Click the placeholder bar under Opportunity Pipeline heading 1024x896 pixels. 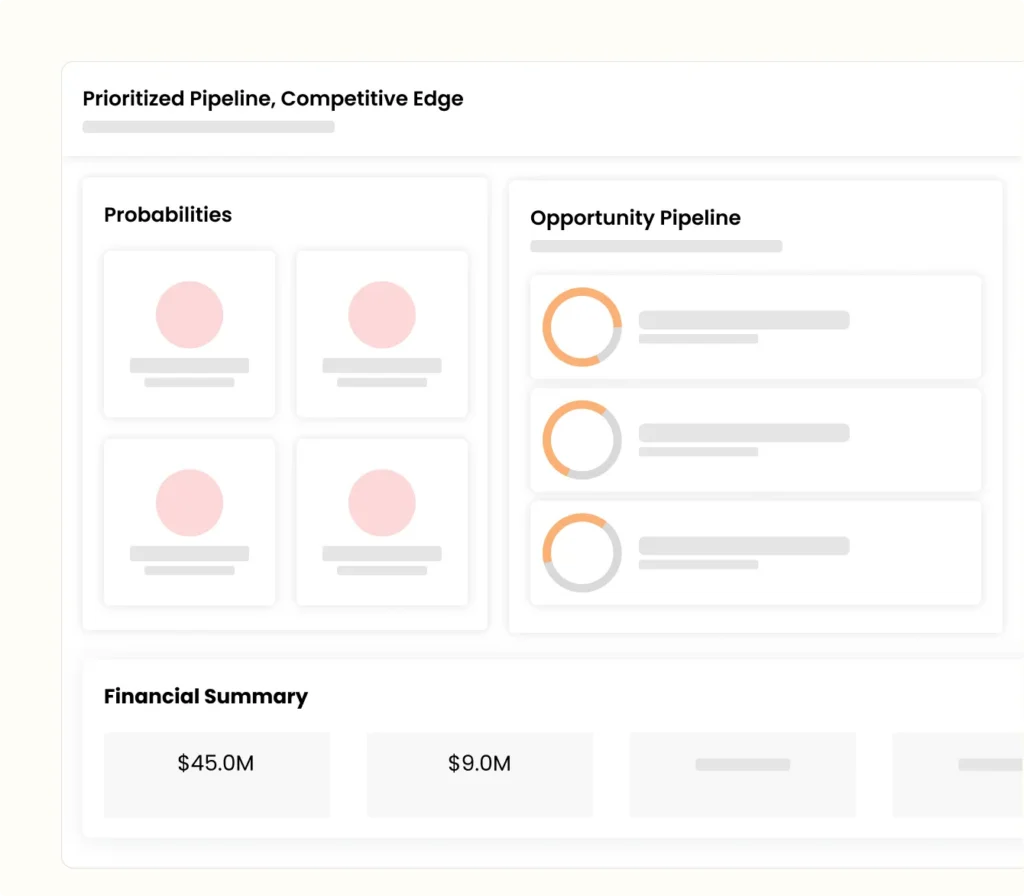point(656,246)
